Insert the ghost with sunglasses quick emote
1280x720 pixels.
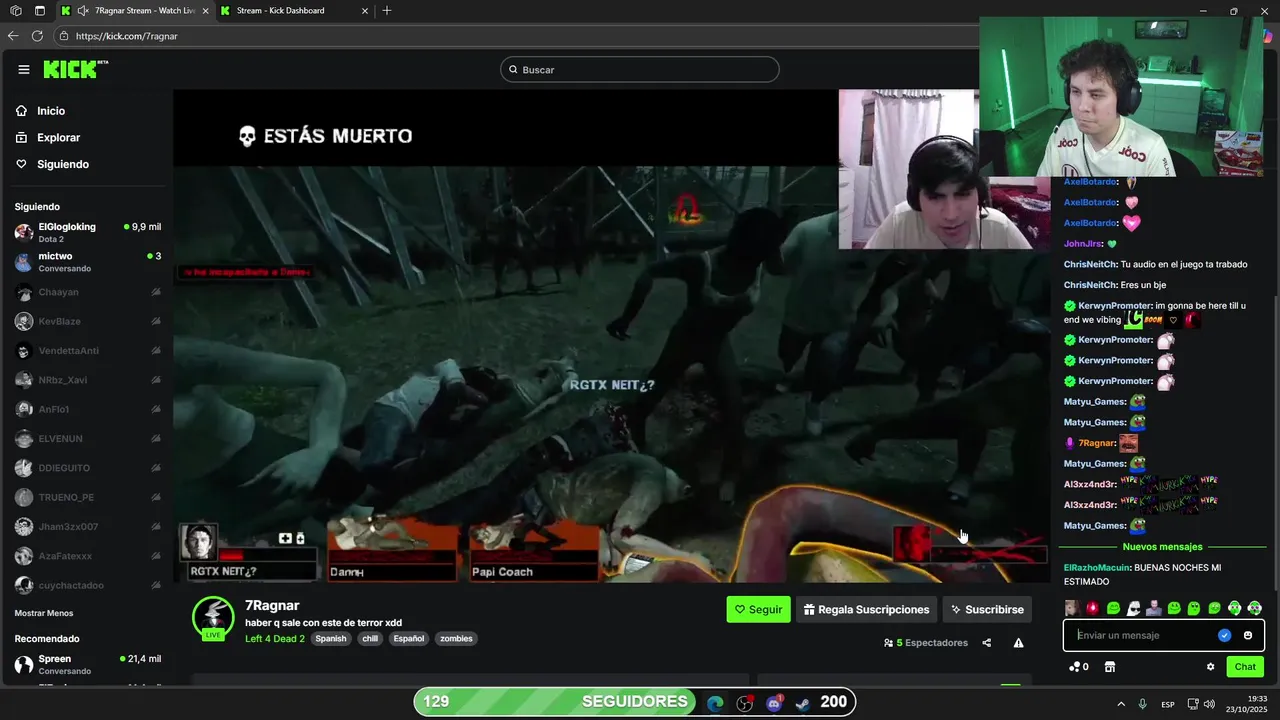point(1133,608)
